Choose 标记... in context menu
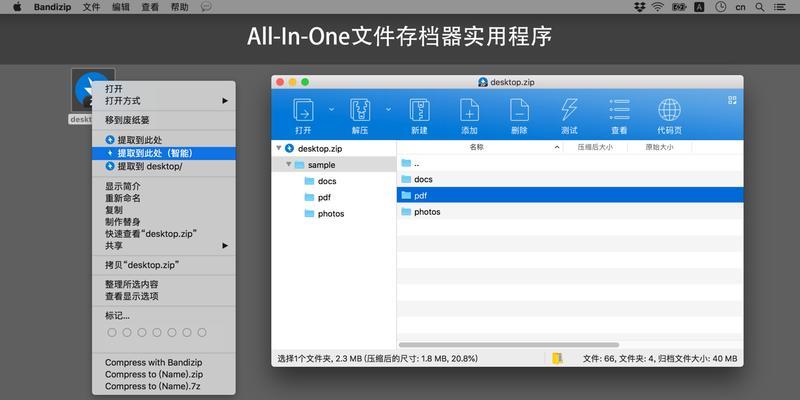 [x=164, y=316]
